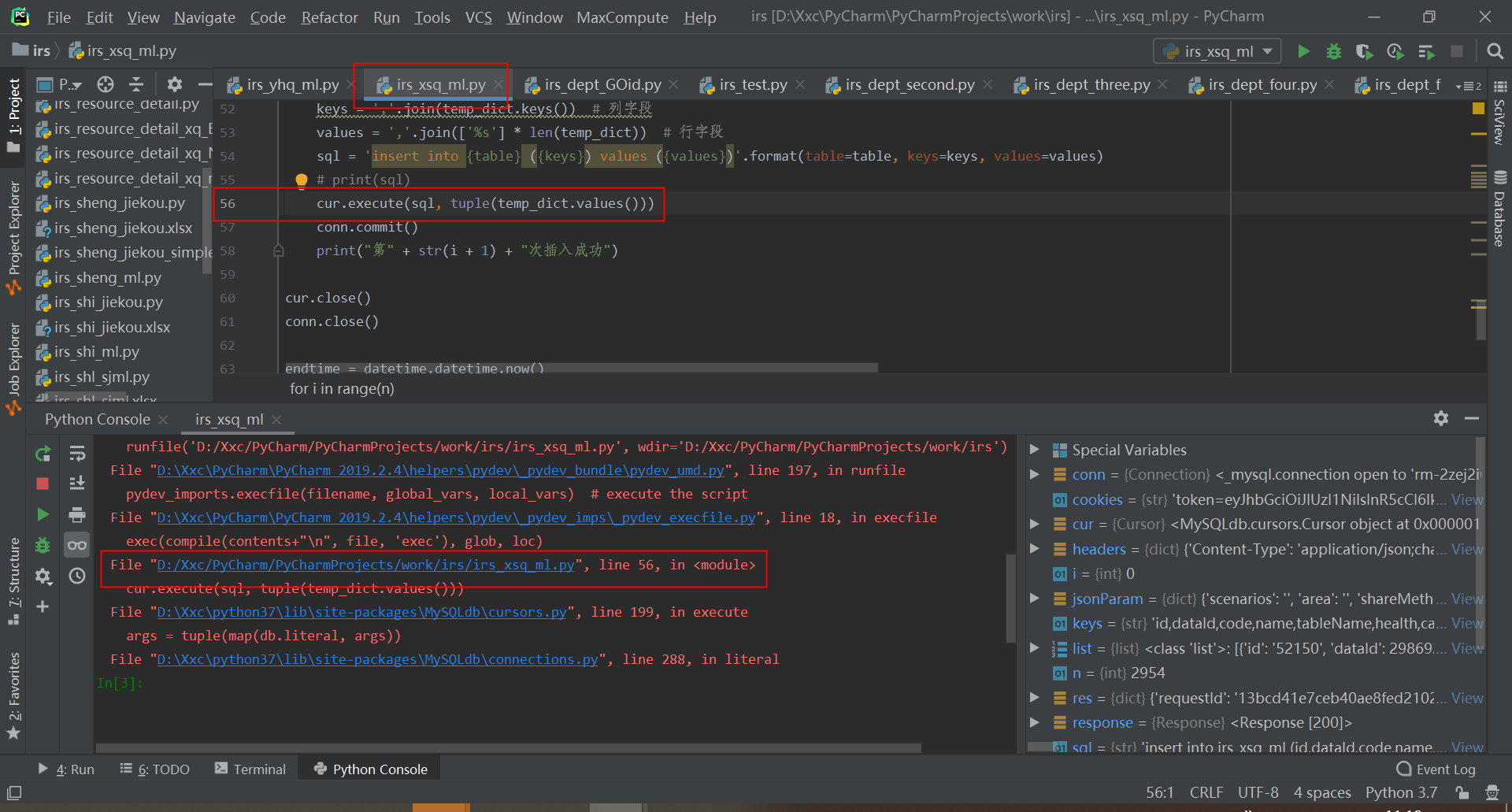
Task: Open the Refactor menu
Action: coord(329,17)
